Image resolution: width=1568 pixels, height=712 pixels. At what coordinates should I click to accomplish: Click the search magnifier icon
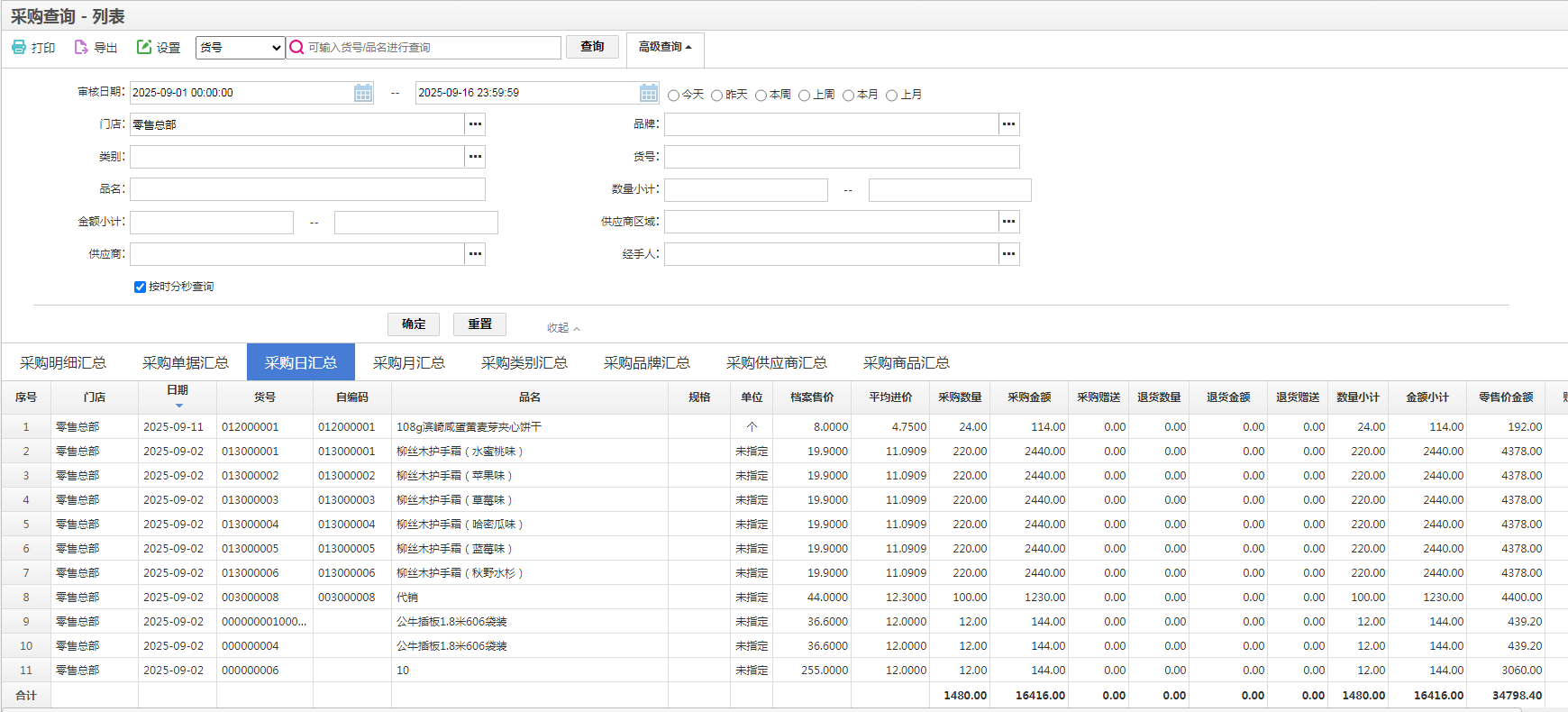296,48
